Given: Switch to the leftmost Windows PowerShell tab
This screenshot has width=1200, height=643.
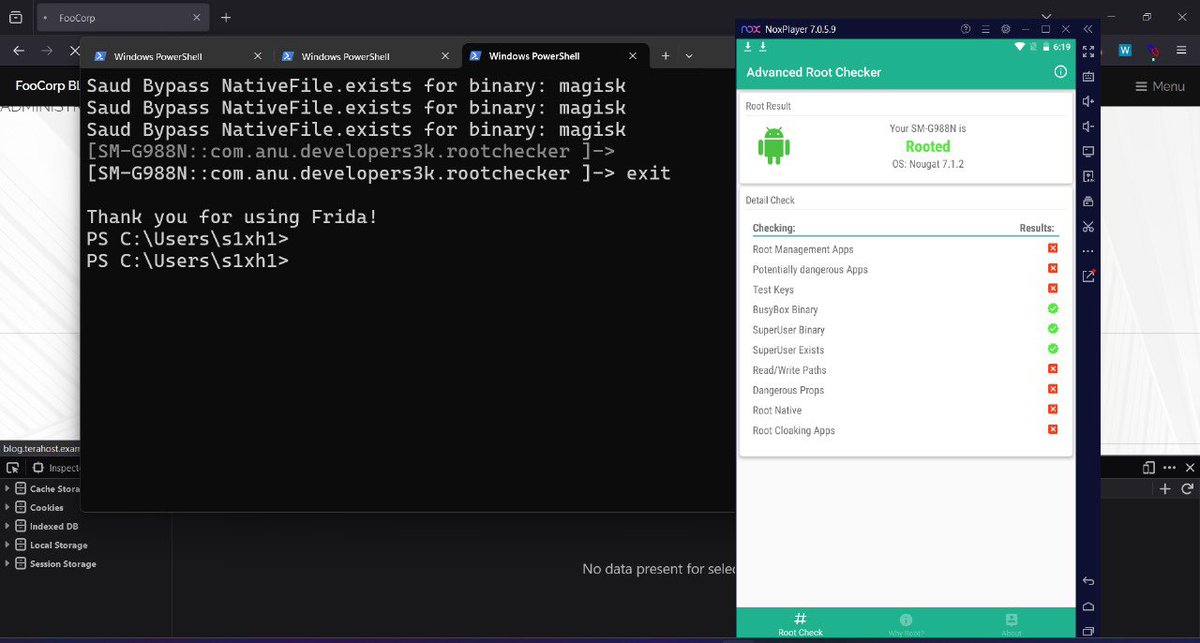Looking at the screenshot, I should [178, 56].
